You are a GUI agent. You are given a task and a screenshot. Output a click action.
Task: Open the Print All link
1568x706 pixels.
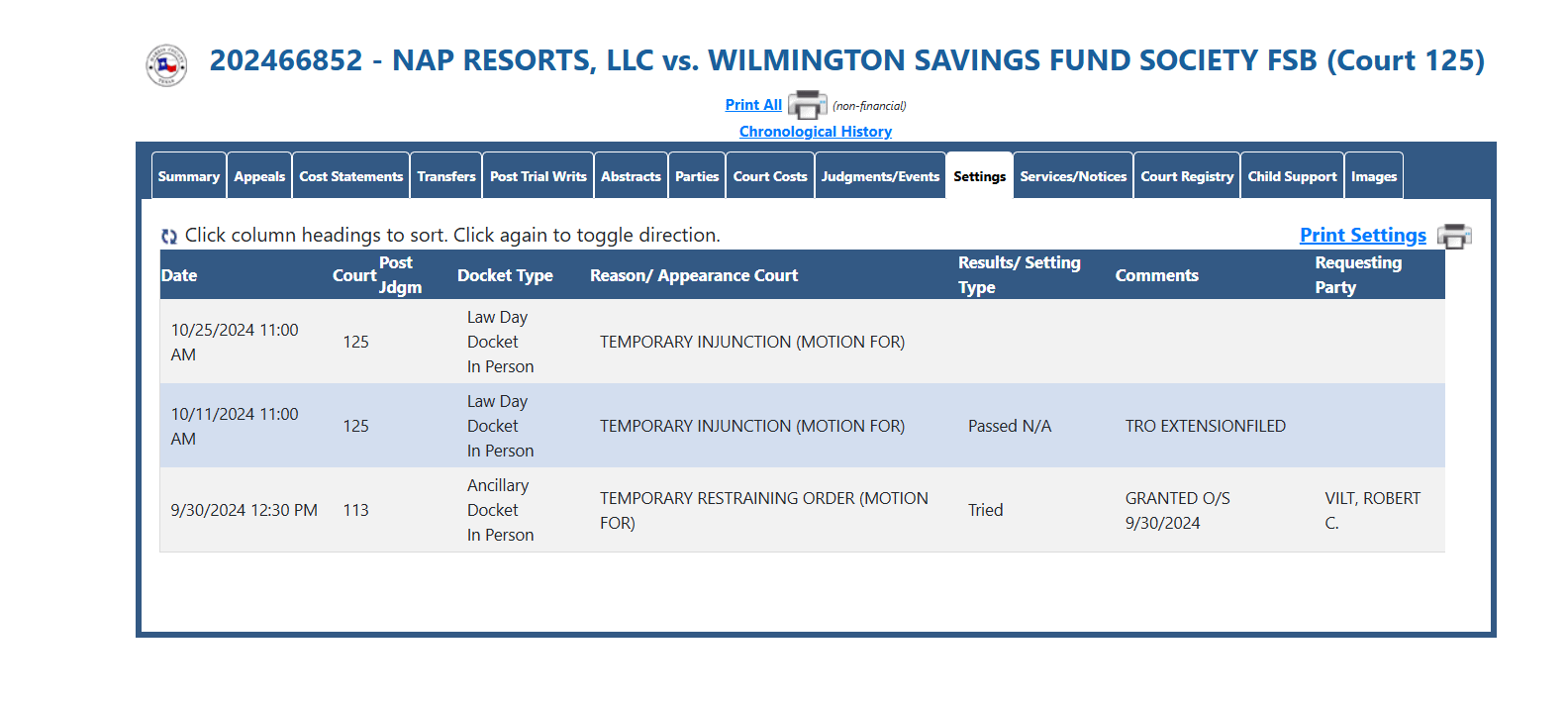pos(753,105)
